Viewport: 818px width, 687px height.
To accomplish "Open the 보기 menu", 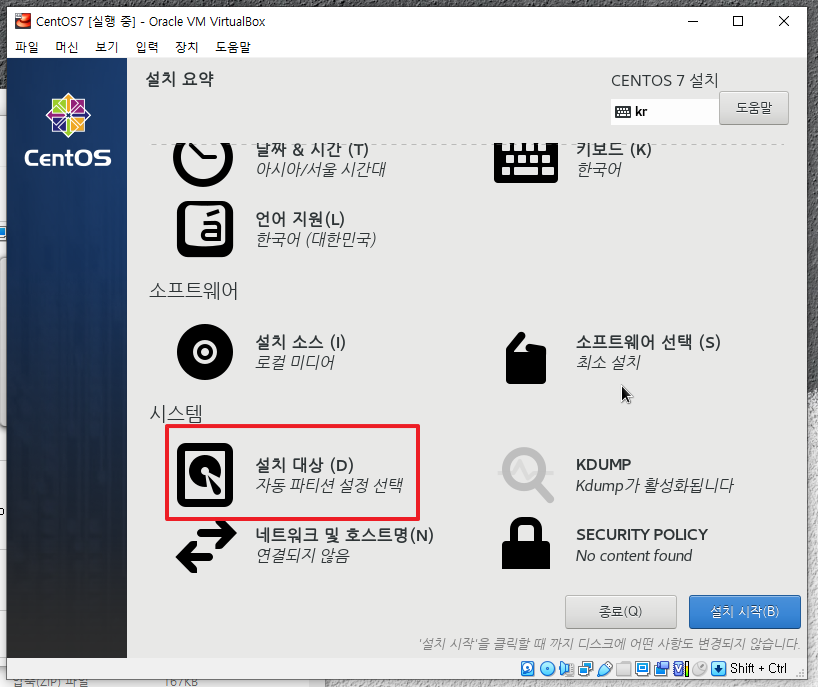I will pyautogui.click(x=107, y=47).
